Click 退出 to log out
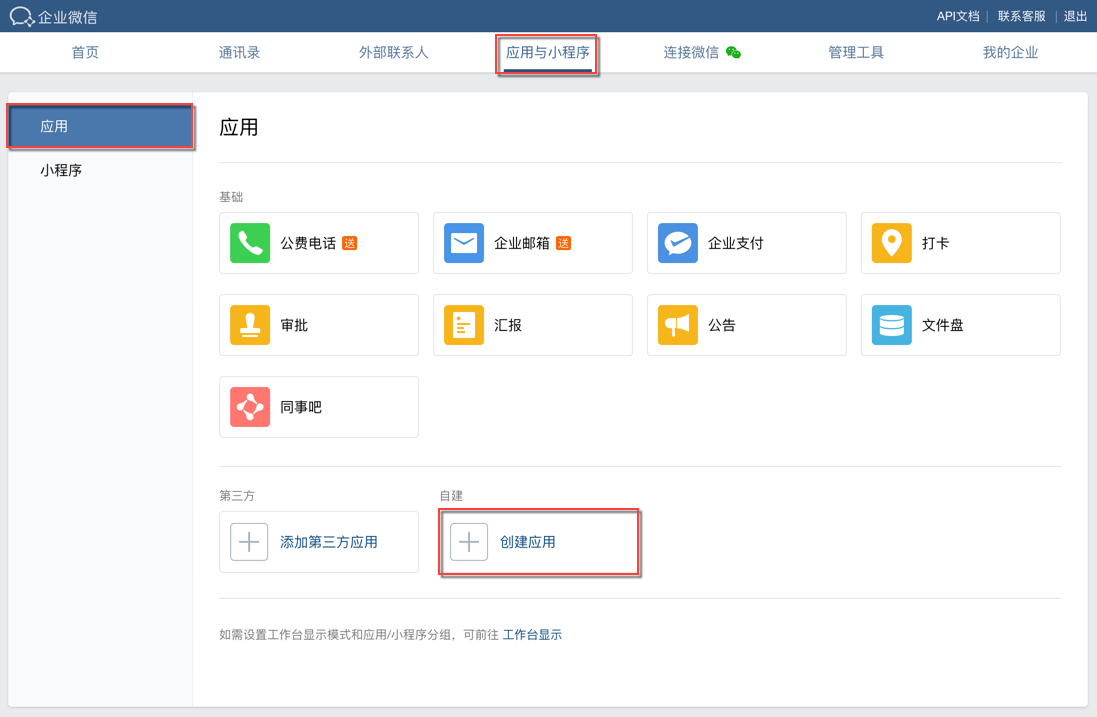Screen dimensions: 1097x717 click(1075, 16)
